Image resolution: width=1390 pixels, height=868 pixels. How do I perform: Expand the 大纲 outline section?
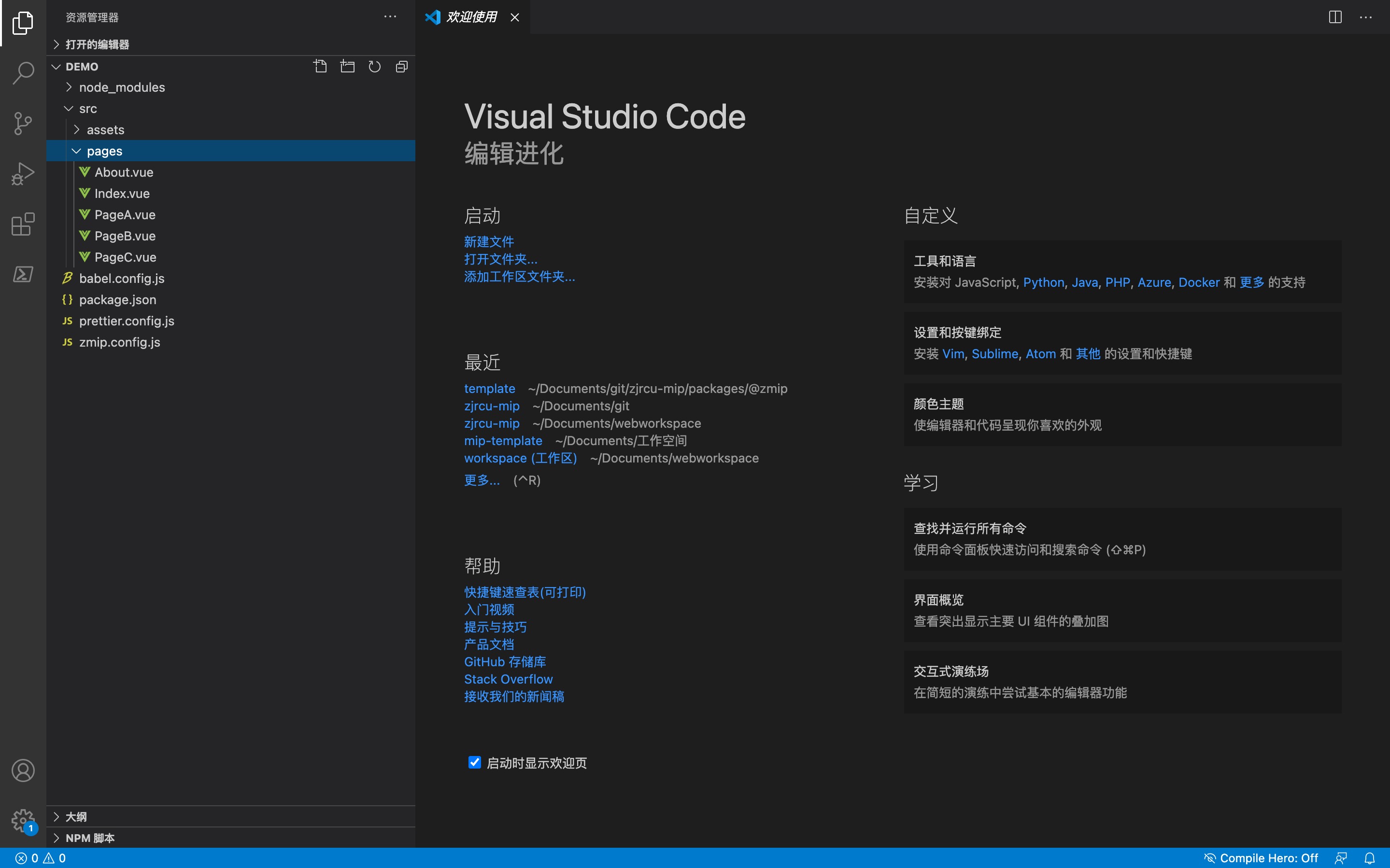pos(231,816)
